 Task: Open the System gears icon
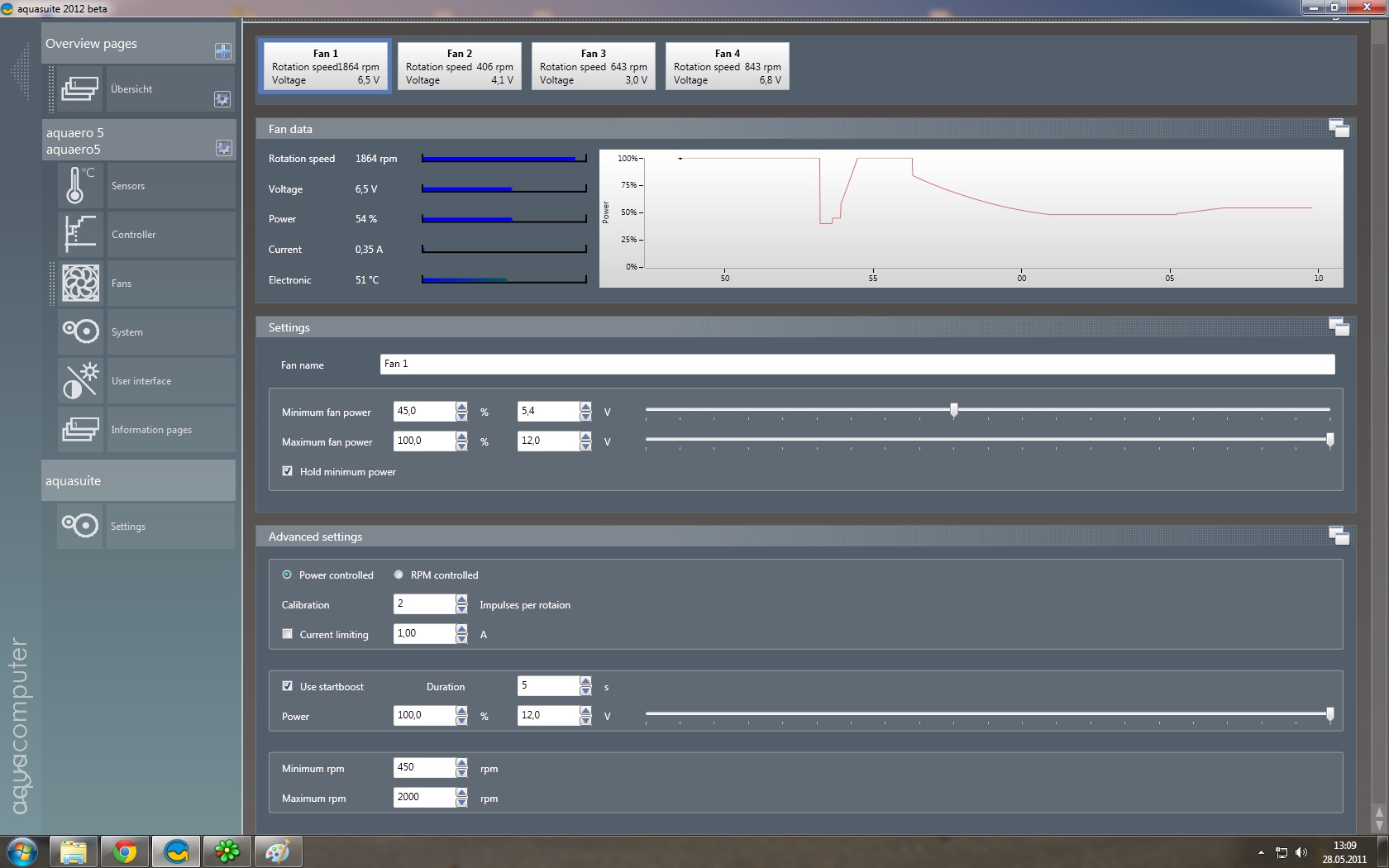[80, 331]
